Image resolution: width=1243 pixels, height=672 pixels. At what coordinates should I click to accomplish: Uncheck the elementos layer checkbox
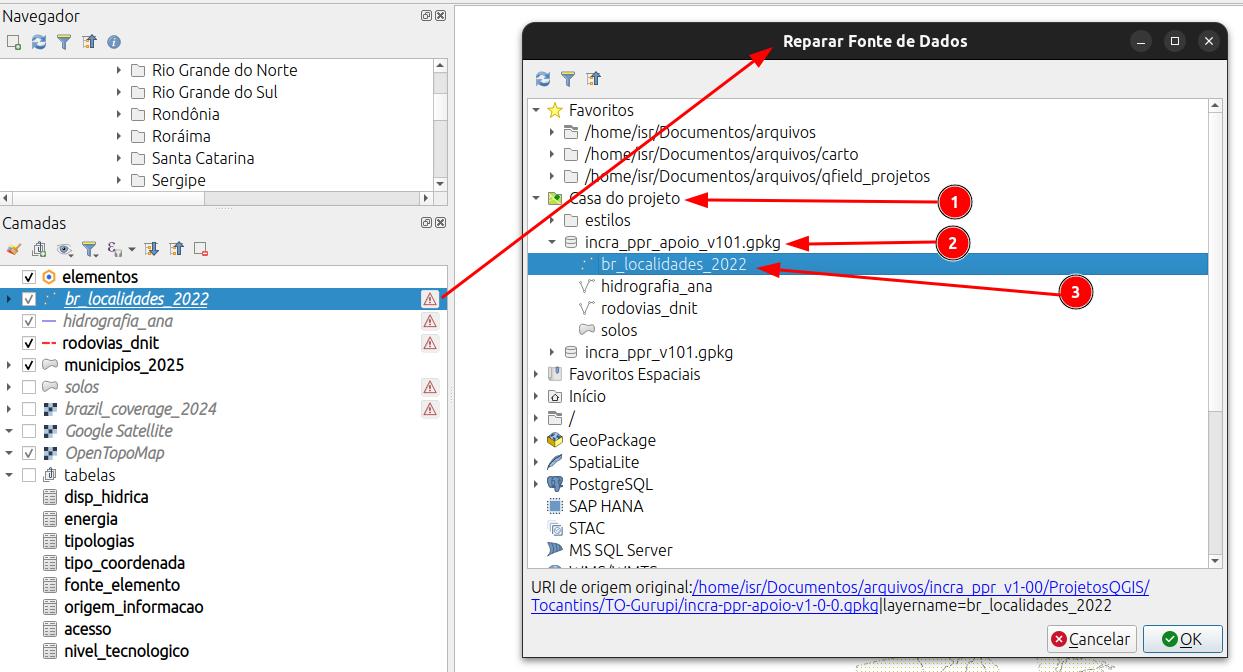point(29,277)
